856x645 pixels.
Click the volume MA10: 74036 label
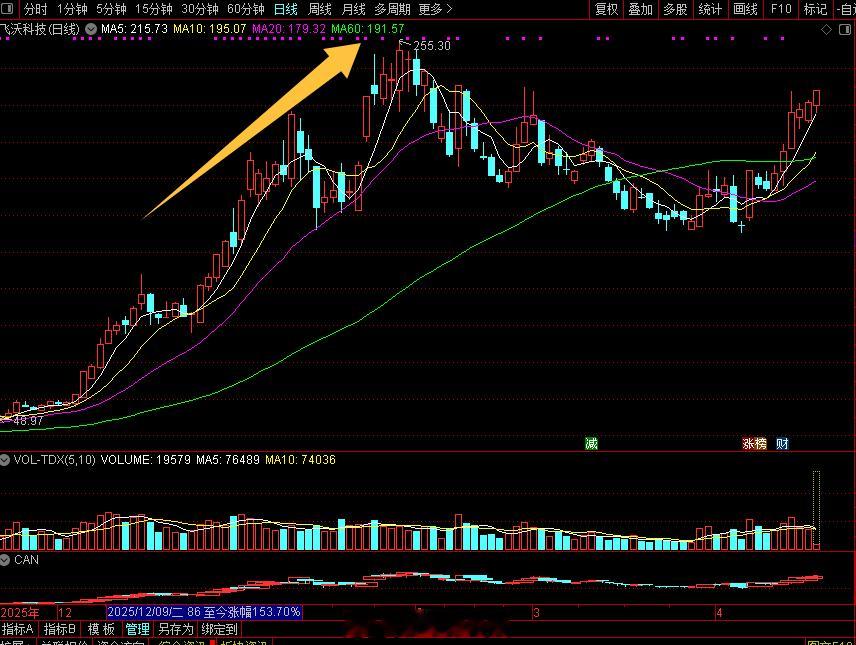tap(300, 460)
